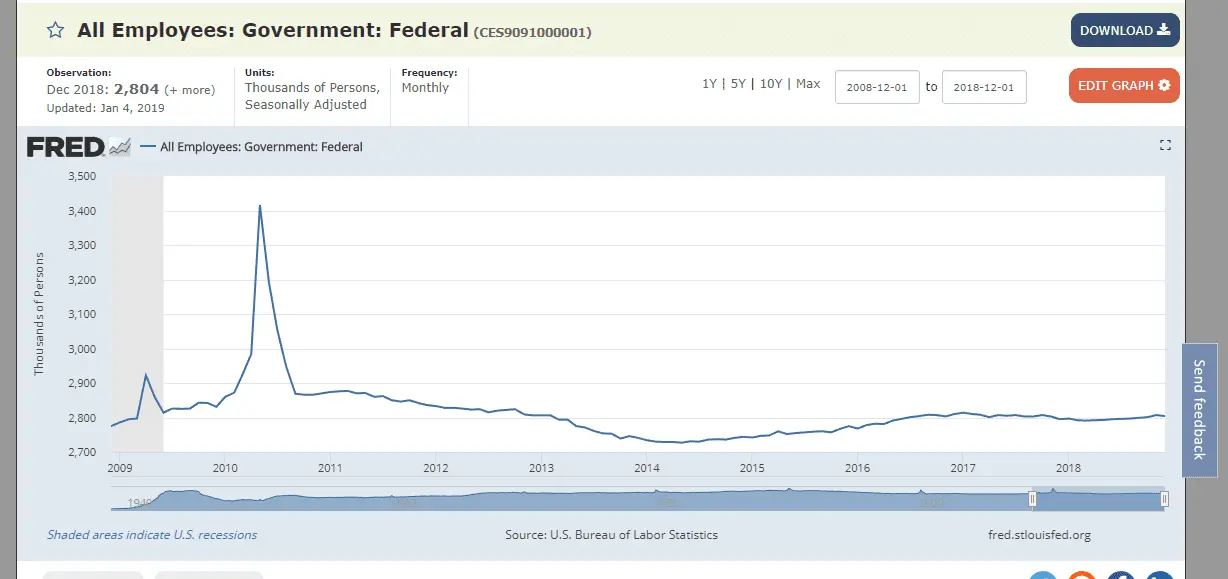Share via the Facebook icon
Image resolution: width=1228 pixels, height=579 pixels.
(1121, 576)
